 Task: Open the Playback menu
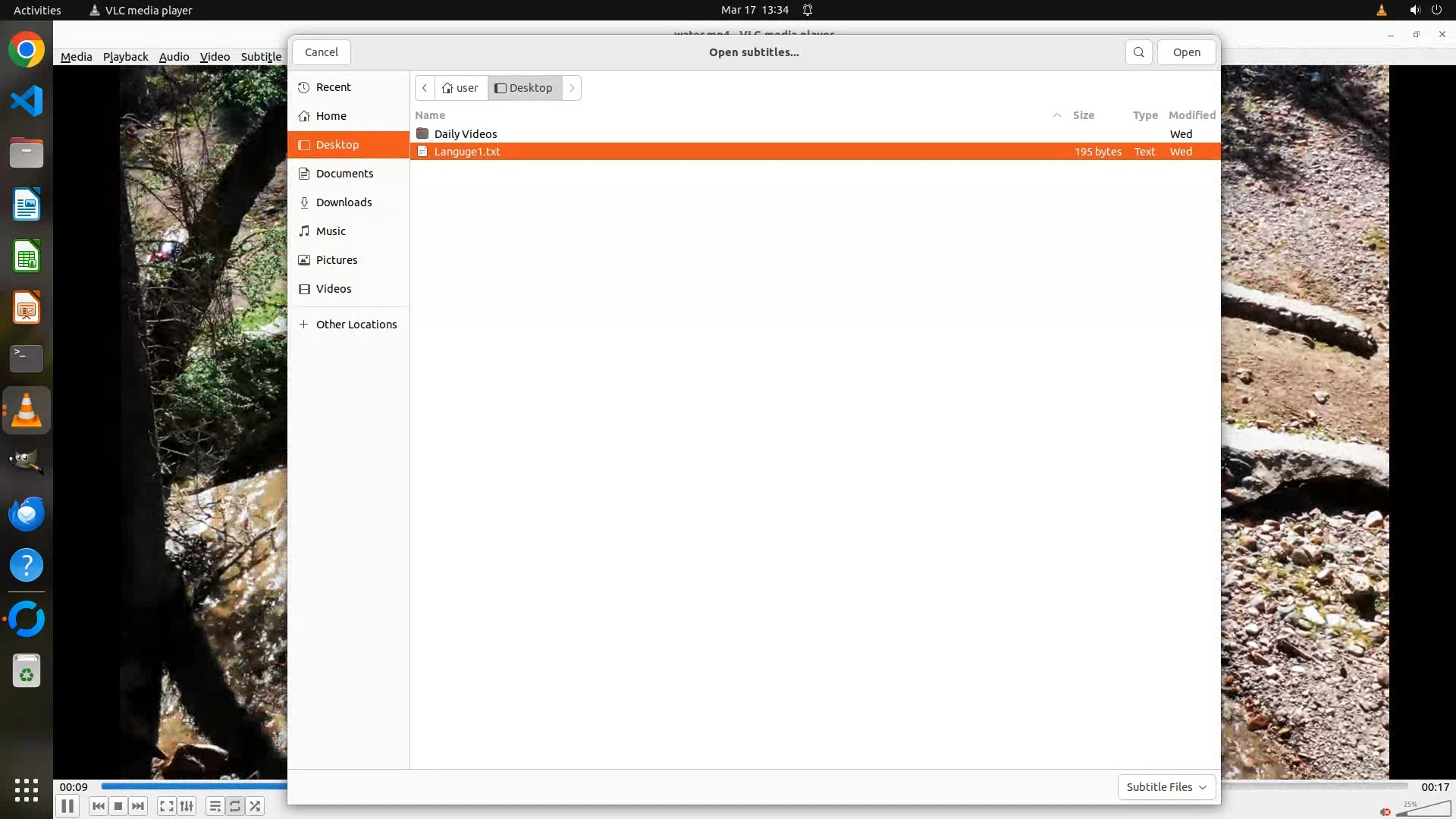click(x=125, y=57)
